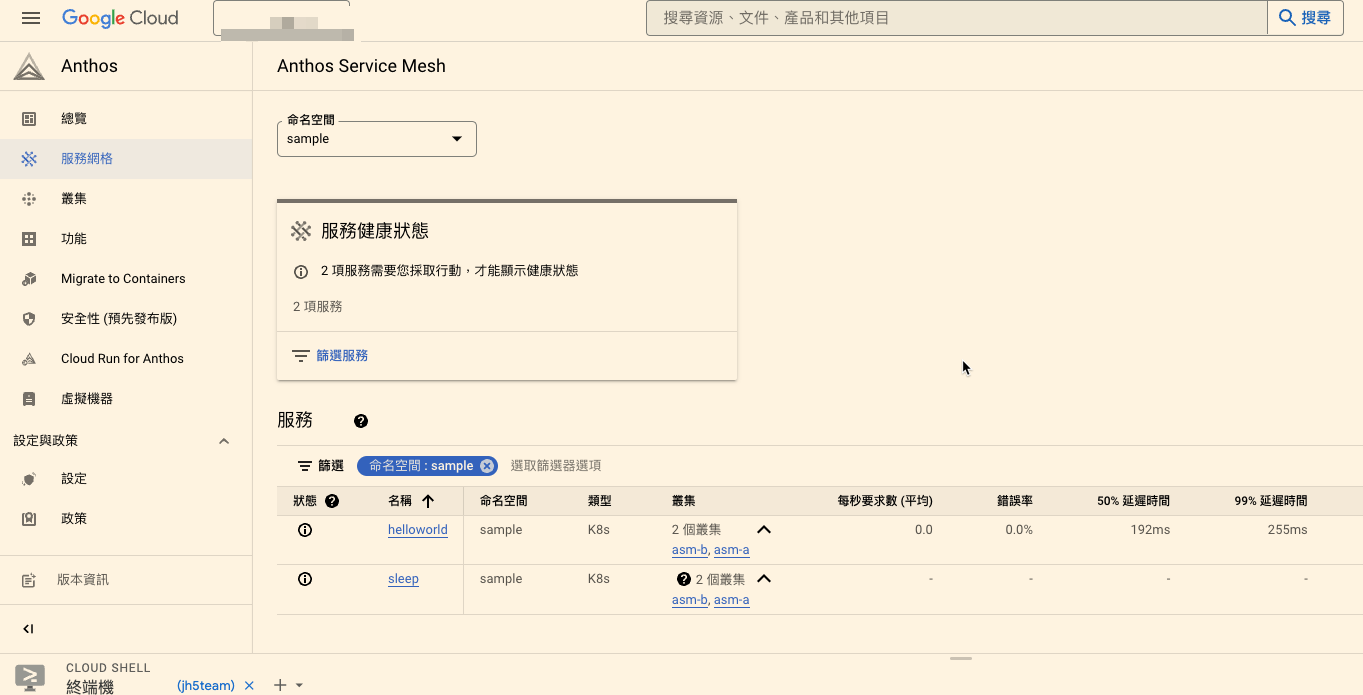Collapse the 設定與政策 section chevron
Viewport: 1363px width, 695px height.
click(224, 441)
